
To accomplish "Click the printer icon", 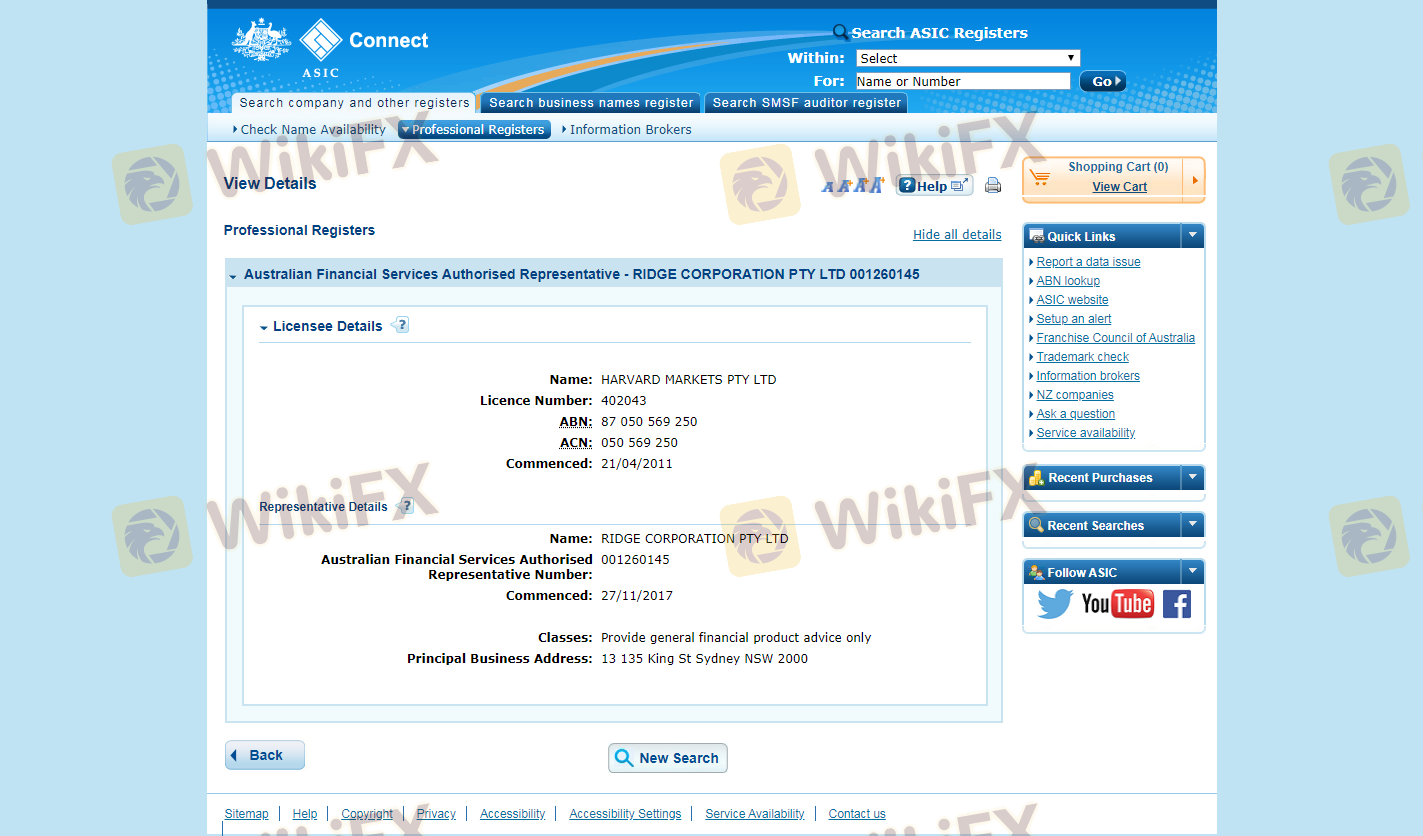I will [x=993, y=185].
